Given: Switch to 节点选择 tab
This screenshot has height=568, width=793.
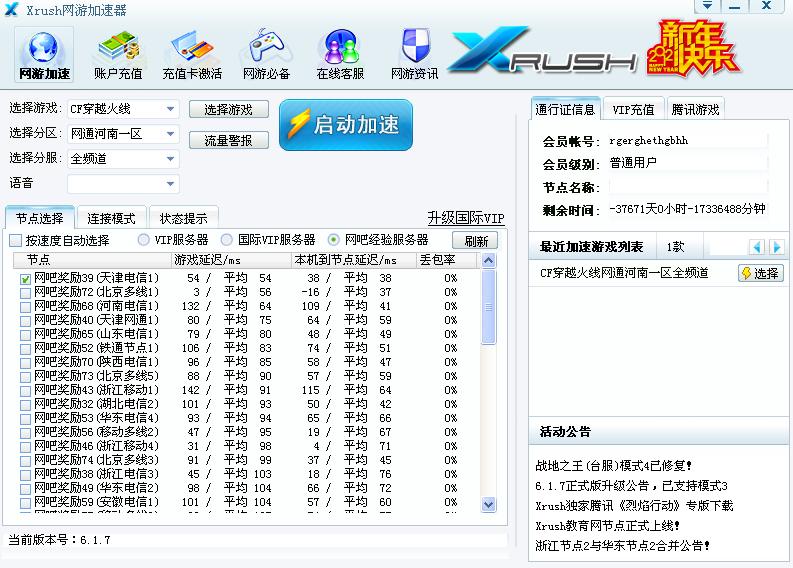Looking at the screenshot, I should click(39, 218).
